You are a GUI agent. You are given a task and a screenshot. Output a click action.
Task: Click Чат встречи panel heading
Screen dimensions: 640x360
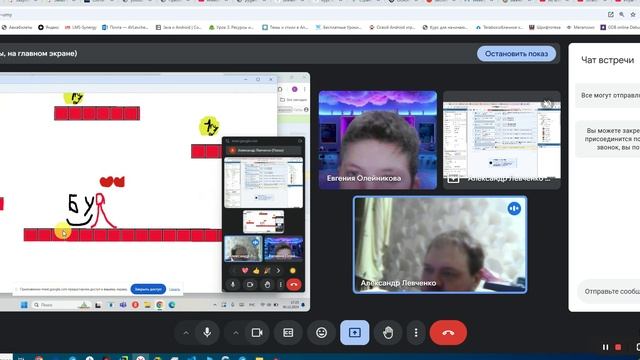[607, 60]
